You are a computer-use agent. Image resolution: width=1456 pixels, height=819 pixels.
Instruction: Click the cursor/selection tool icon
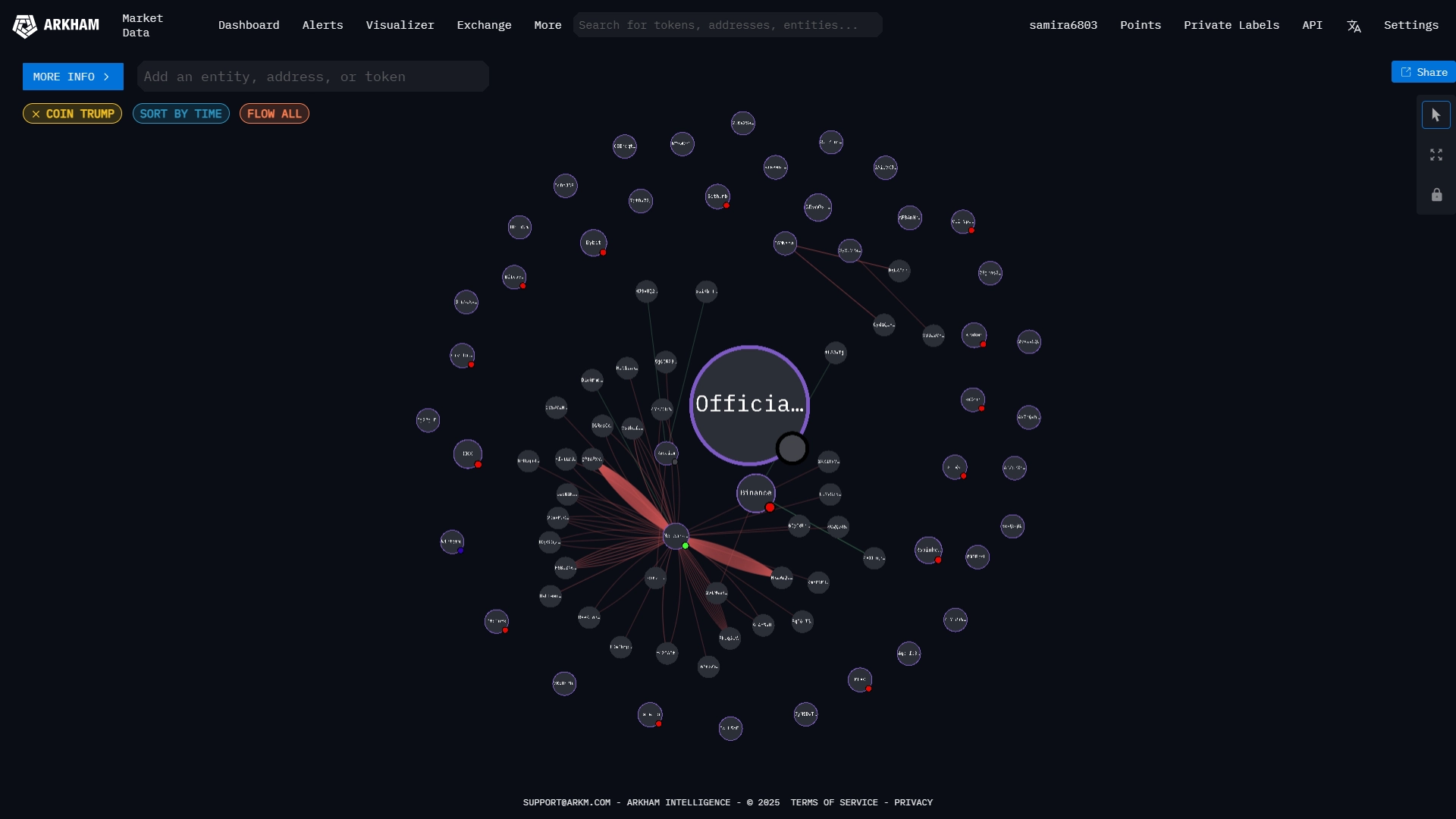tap(1437, 114)
